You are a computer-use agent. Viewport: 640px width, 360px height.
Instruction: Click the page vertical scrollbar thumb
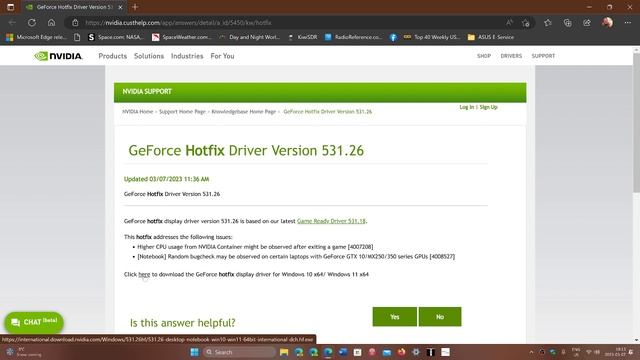[x=636, y=122]
